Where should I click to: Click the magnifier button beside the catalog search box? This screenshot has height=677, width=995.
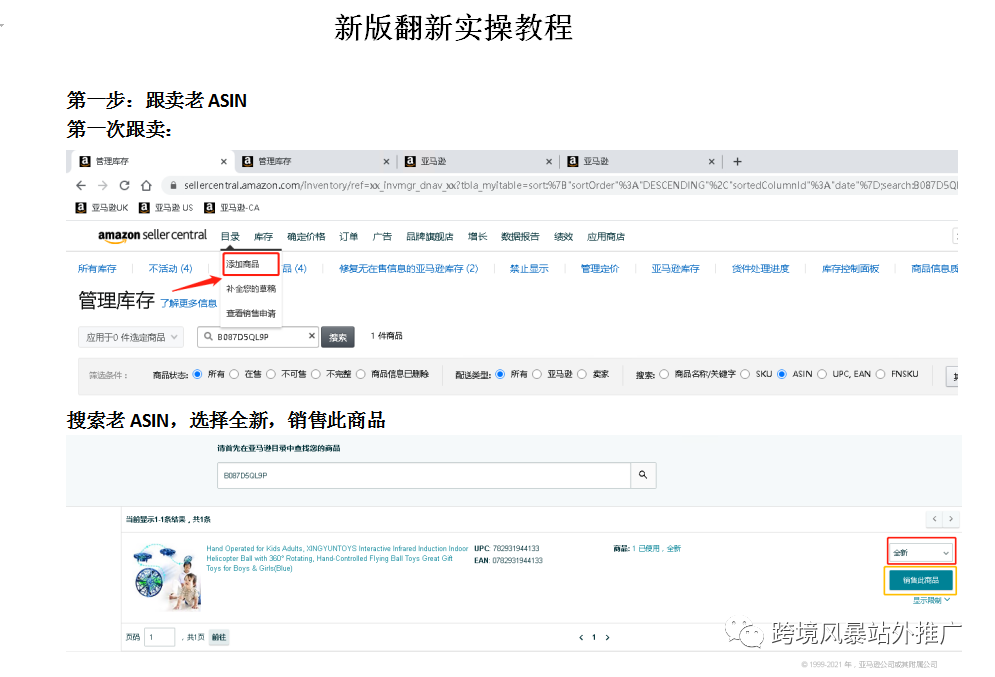[x=643, y=475]
